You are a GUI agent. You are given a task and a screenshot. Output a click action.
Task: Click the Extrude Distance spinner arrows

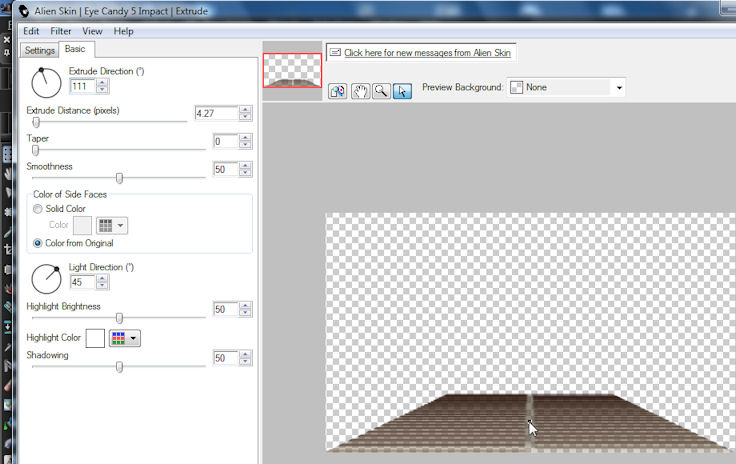(245, 114)
